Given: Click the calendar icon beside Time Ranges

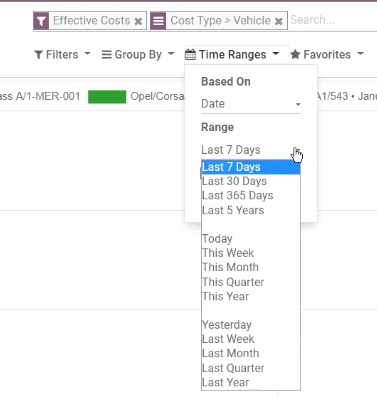Looking at the screenshot, I should 190,54.
